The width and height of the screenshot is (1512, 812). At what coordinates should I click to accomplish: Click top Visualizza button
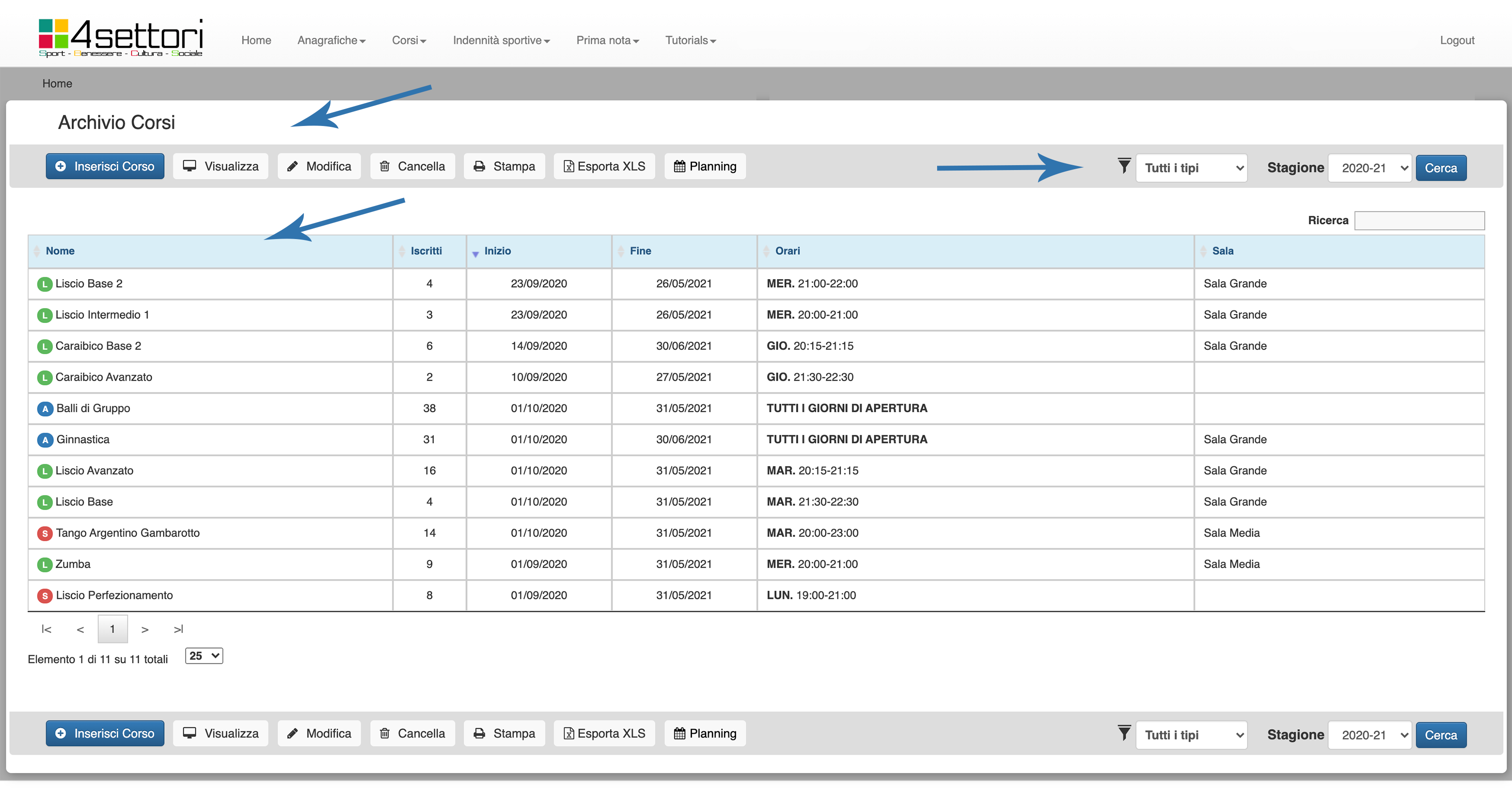click(x=221, y=167)
